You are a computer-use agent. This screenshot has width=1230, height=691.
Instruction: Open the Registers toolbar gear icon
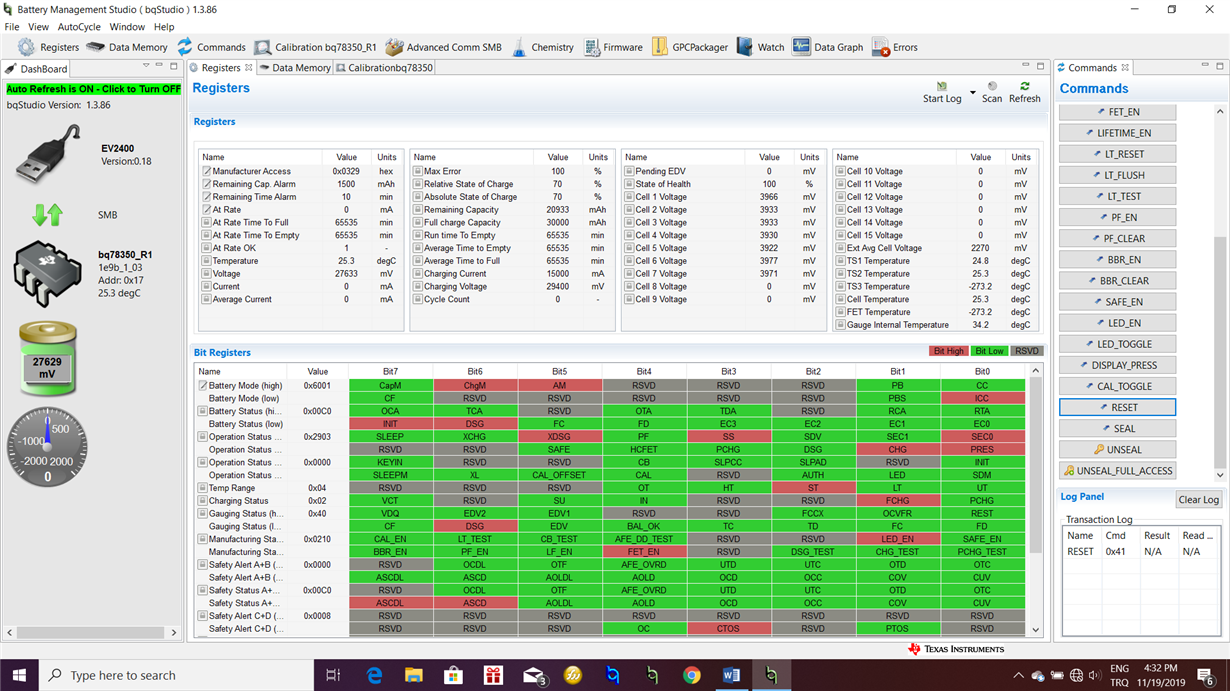click(26, 47)
